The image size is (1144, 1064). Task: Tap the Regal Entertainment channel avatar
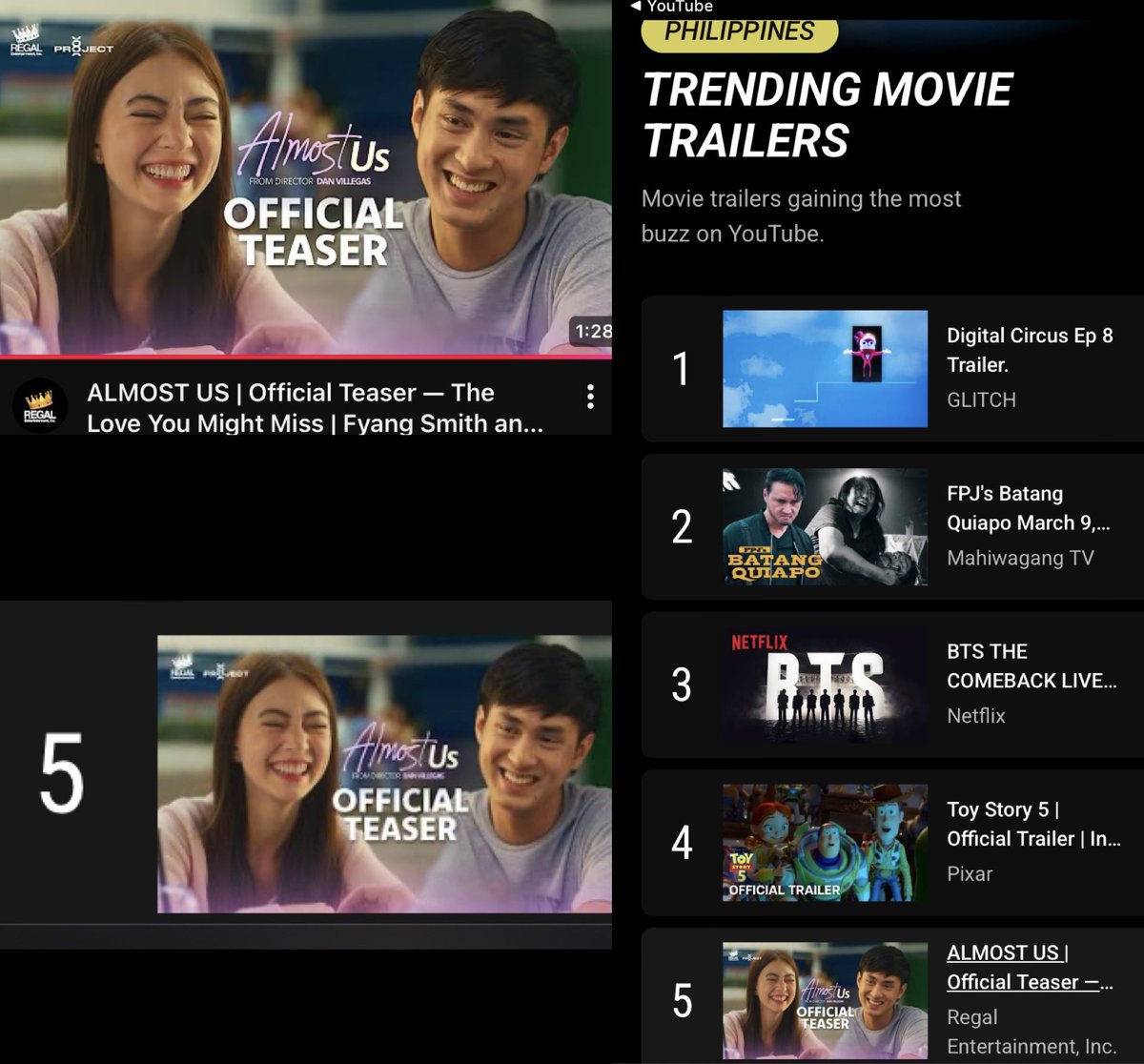point(40,406)
